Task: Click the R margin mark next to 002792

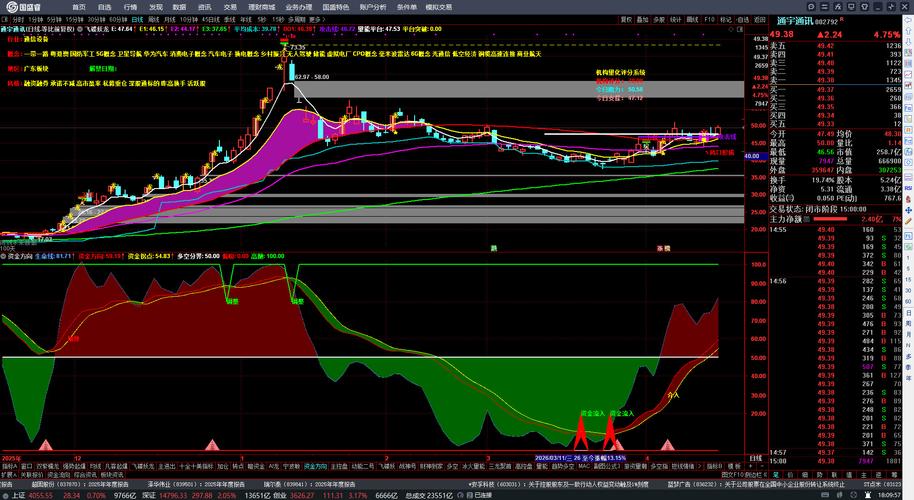Action: (842, 19)
